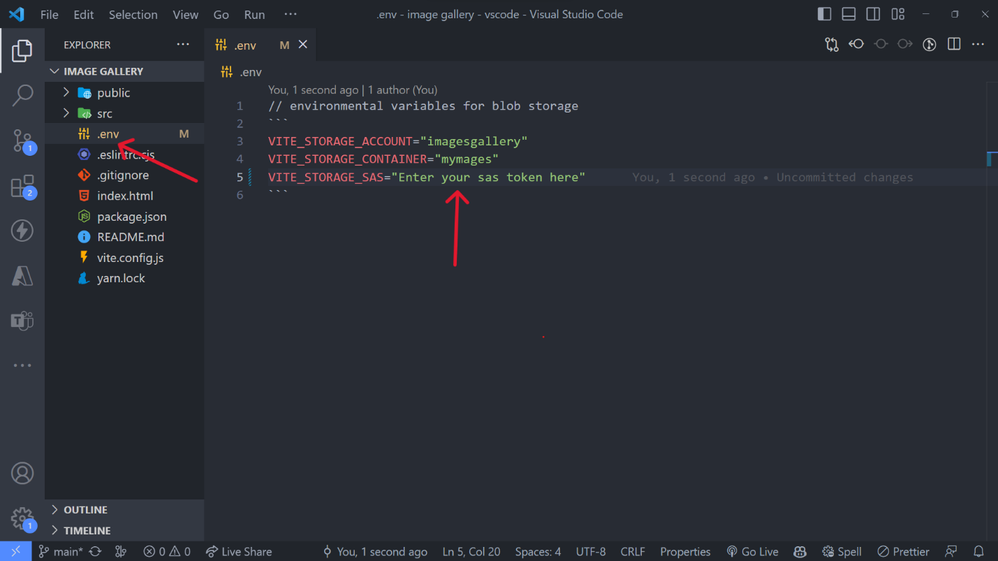Toggle Primary Side Bar layout button
The height and width of the screenshot is (561, 998).
click(824, 14)
